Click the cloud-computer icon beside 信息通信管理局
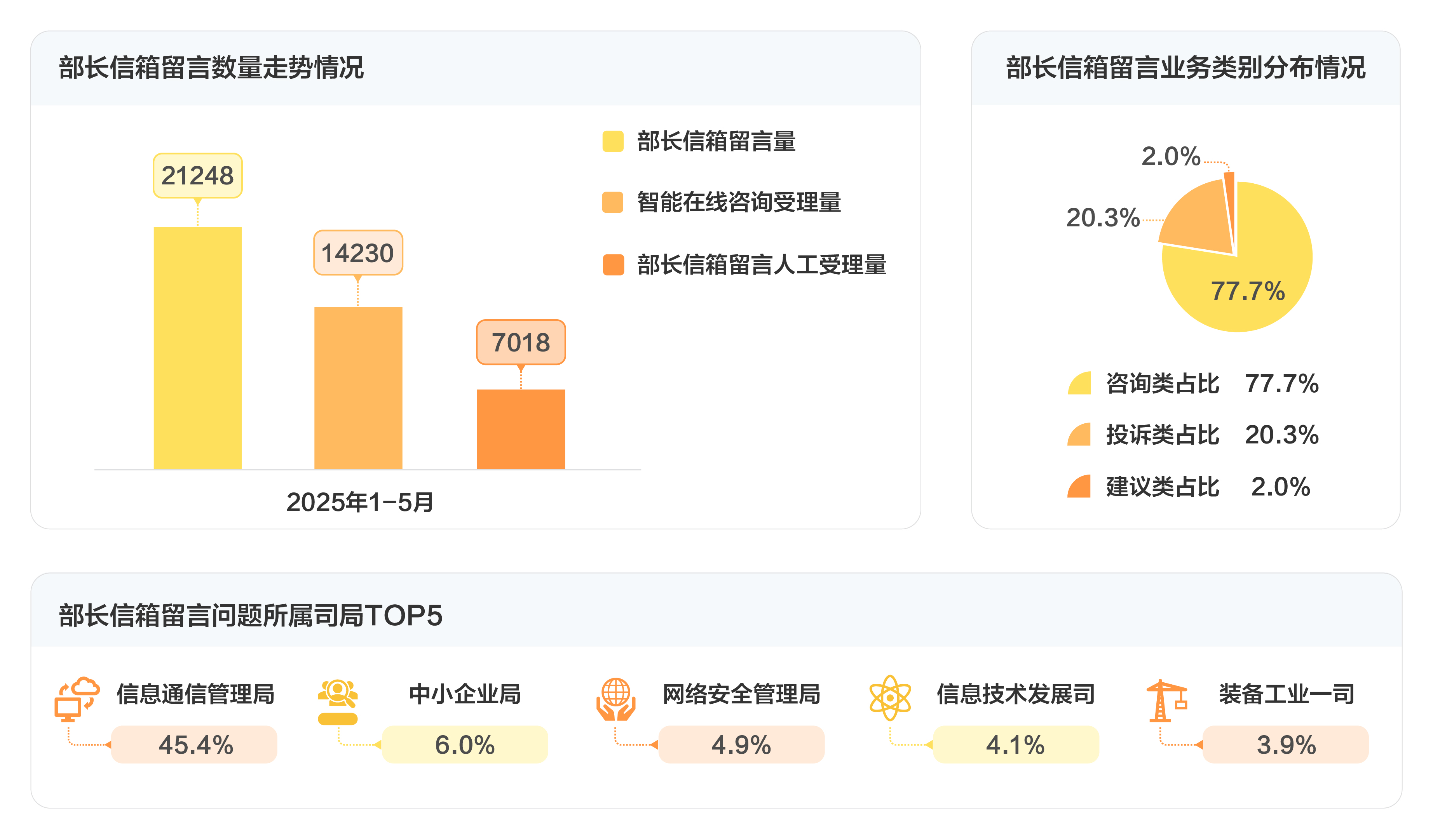 [x=77, y=699]
